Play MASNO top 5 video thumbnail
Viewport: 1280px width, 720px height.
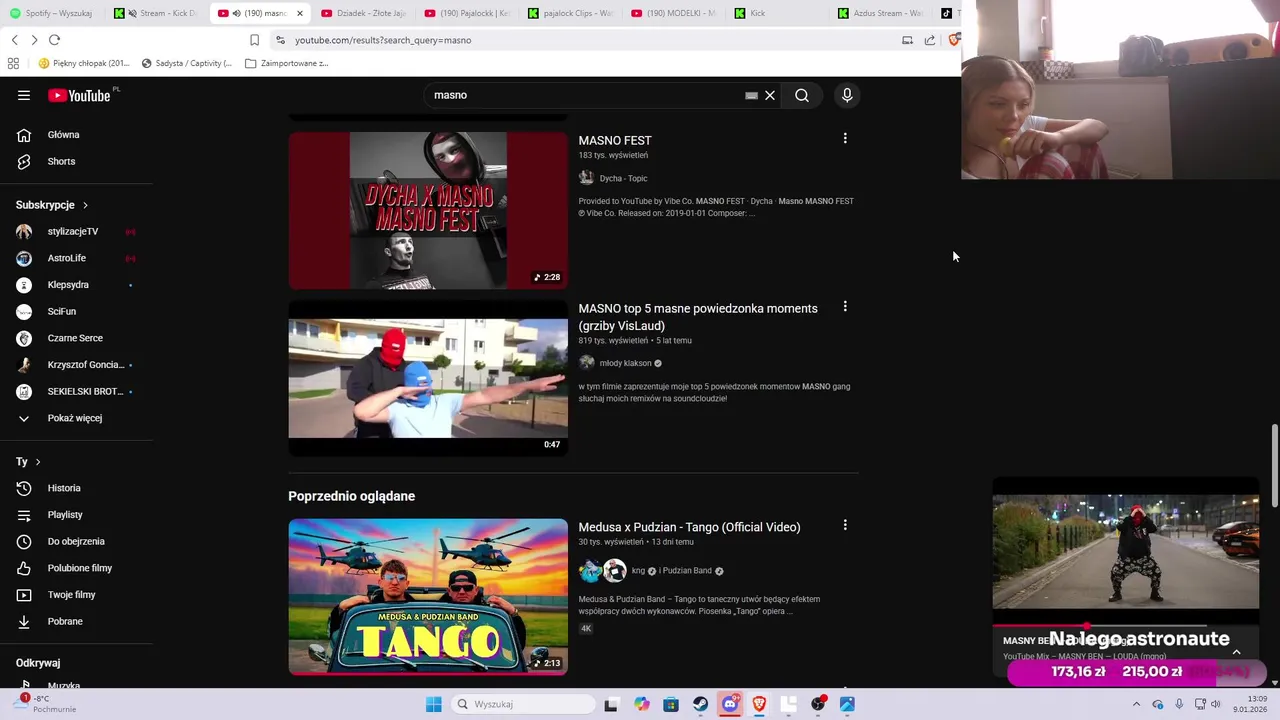428,378
